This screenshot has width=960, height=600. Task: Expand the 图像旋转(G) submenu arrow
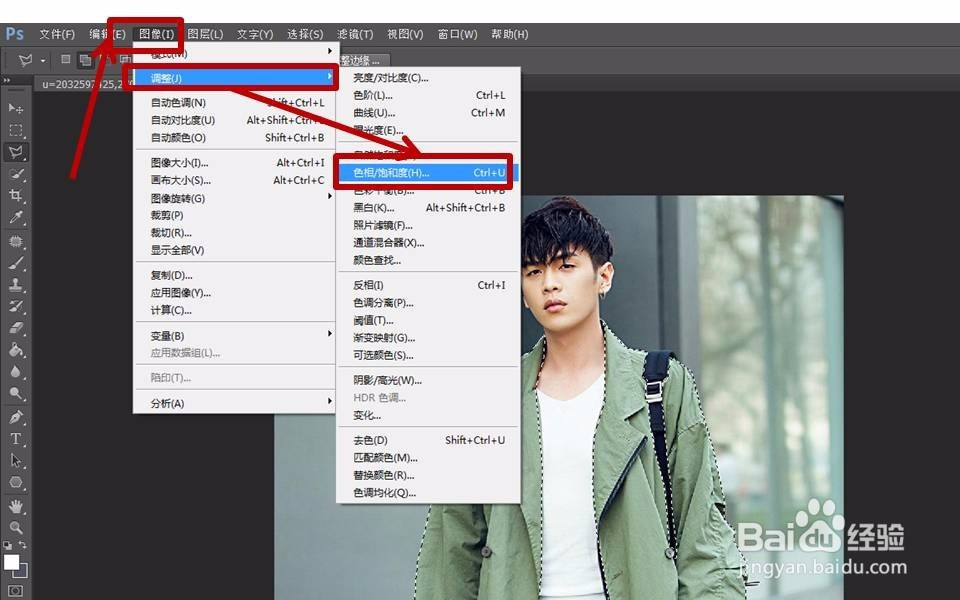[329, 197]
